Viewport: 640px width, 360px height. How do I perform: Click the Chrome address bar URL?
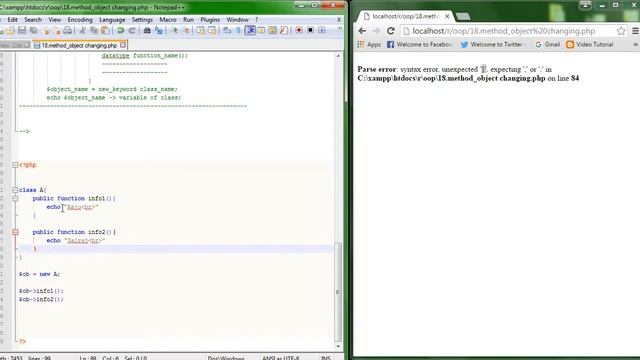504,31
